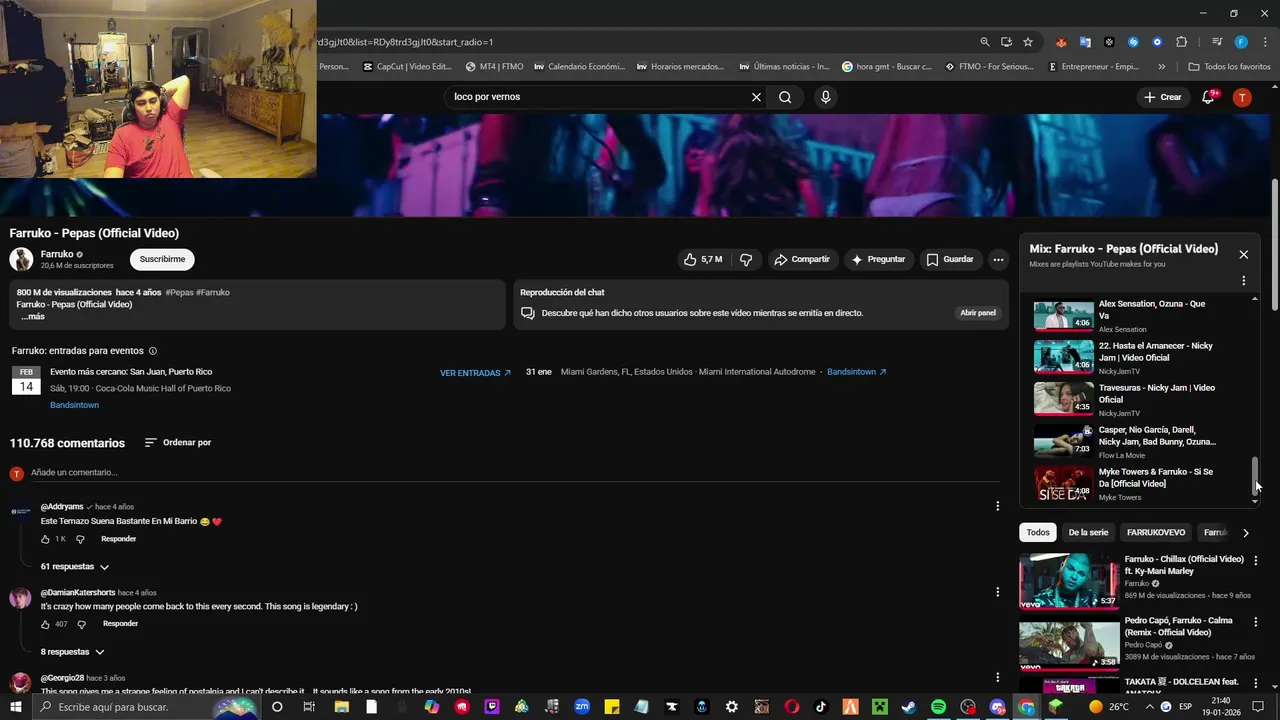Close the Mix: Farruko - Pepas playlist panel
Image resolution: width=1280 pixels, height=720 pixels.
point(1243,254)
